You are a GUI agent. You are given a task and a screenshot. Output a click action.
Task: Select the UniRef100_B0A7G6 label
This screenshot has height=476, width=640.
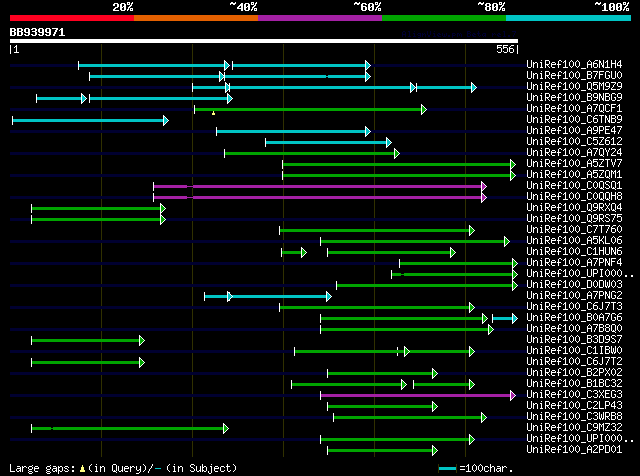click(574, 318)
